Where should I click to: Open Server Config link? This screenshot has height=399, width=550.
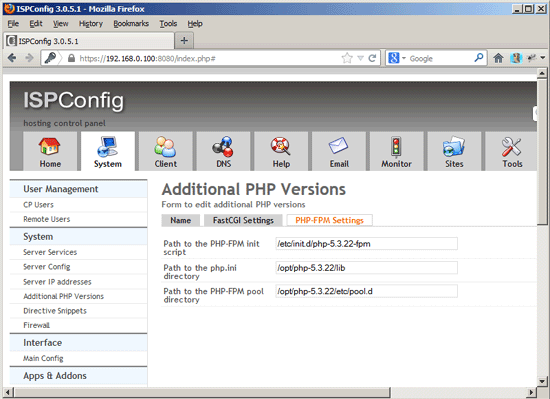(47, 267)
